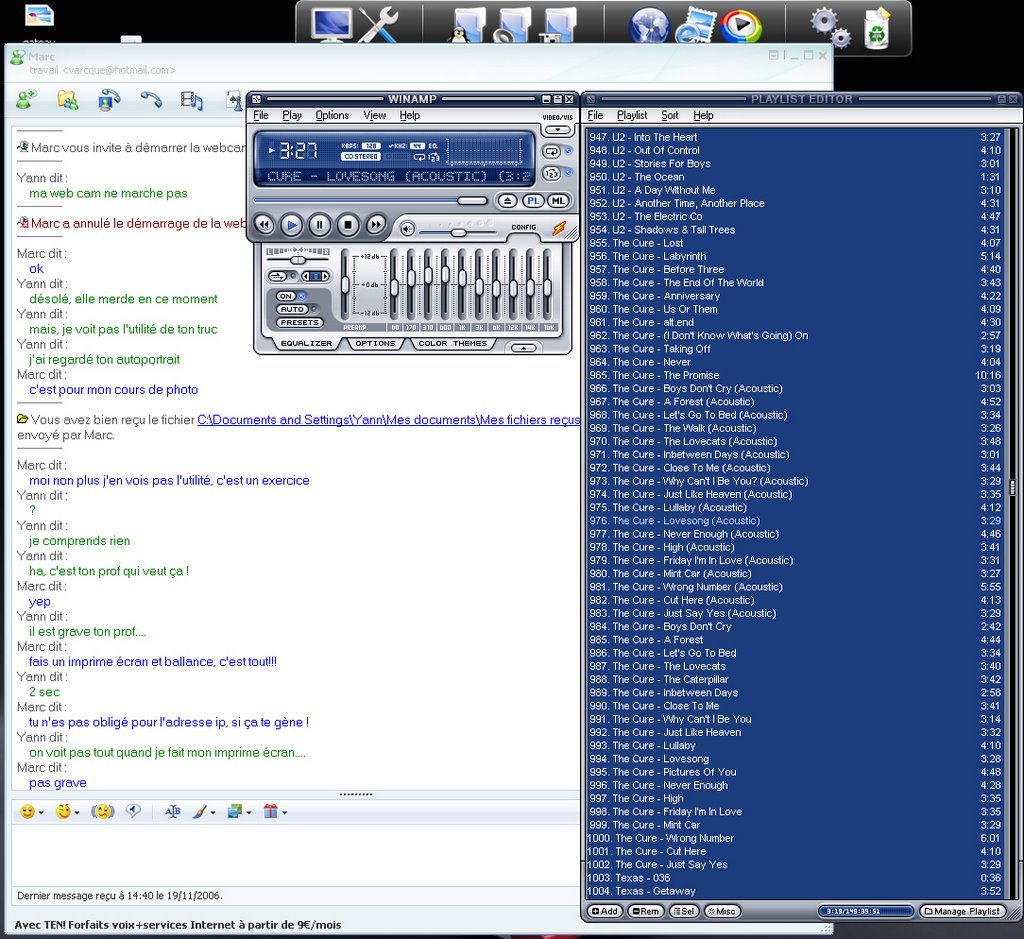Image resolution: width=1024 pixels, height=939 pixels.
Task: Open the media player icon in top dock
Action: (x=741, y=26)
